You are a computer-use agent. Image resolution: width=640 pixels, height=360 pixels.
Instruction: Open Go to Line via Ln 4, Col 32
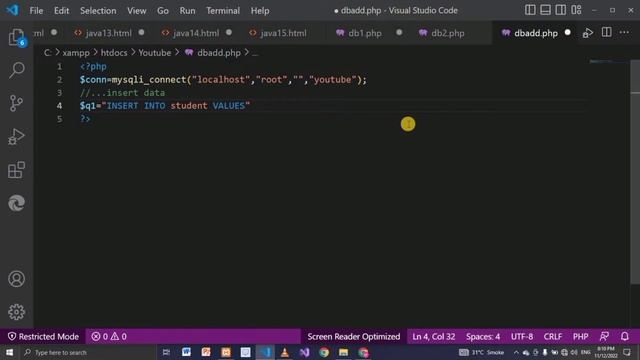click(x=433, y=337)
